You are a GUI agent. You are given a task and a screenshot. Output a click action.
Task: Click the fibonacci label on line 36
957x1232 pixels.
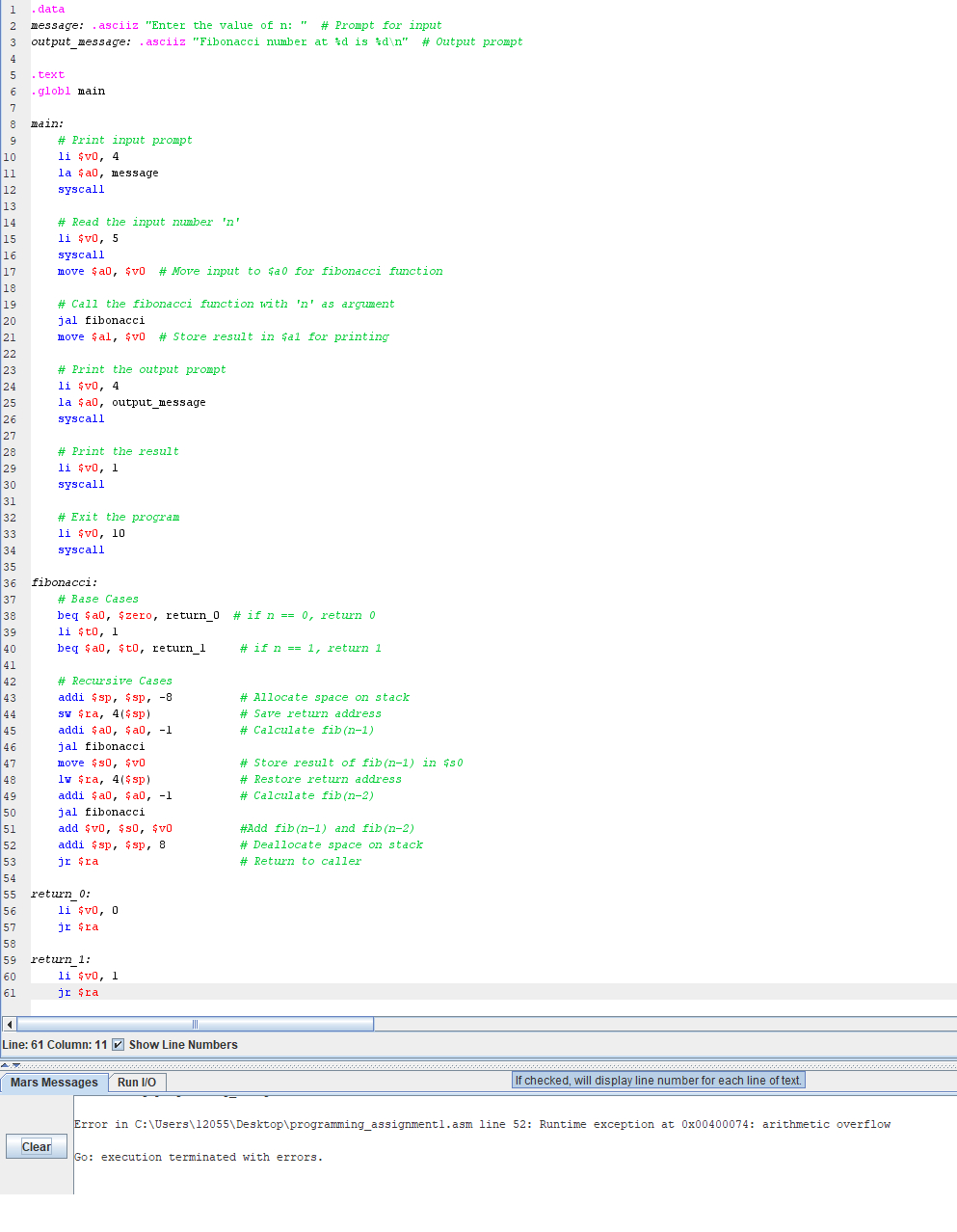tap(63, 581)
